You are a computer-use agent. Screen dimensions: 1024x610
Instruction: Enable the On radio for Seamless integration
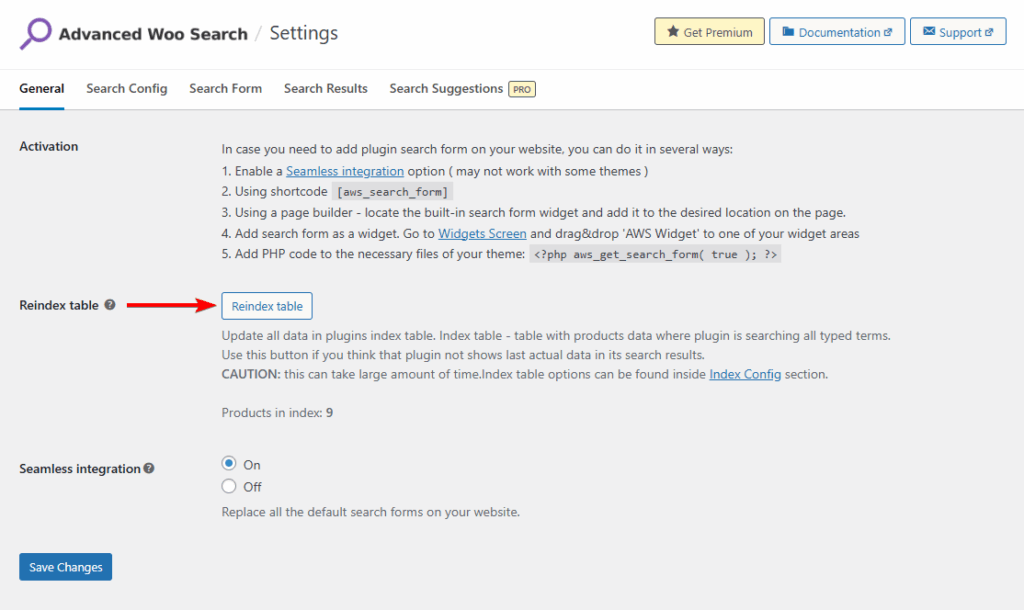(228, 464)
